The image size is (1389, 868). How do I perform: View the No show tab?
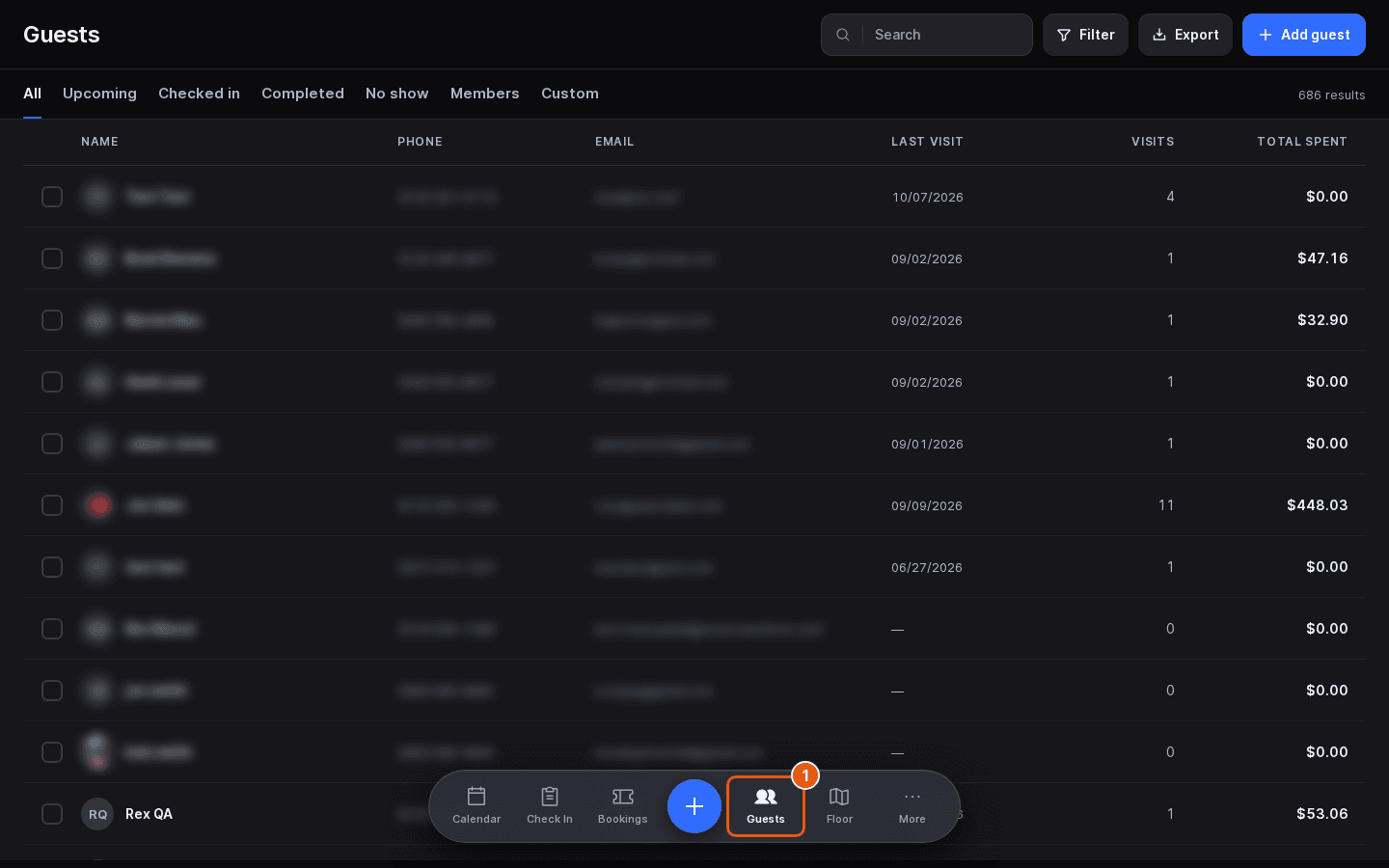point(397,94)
